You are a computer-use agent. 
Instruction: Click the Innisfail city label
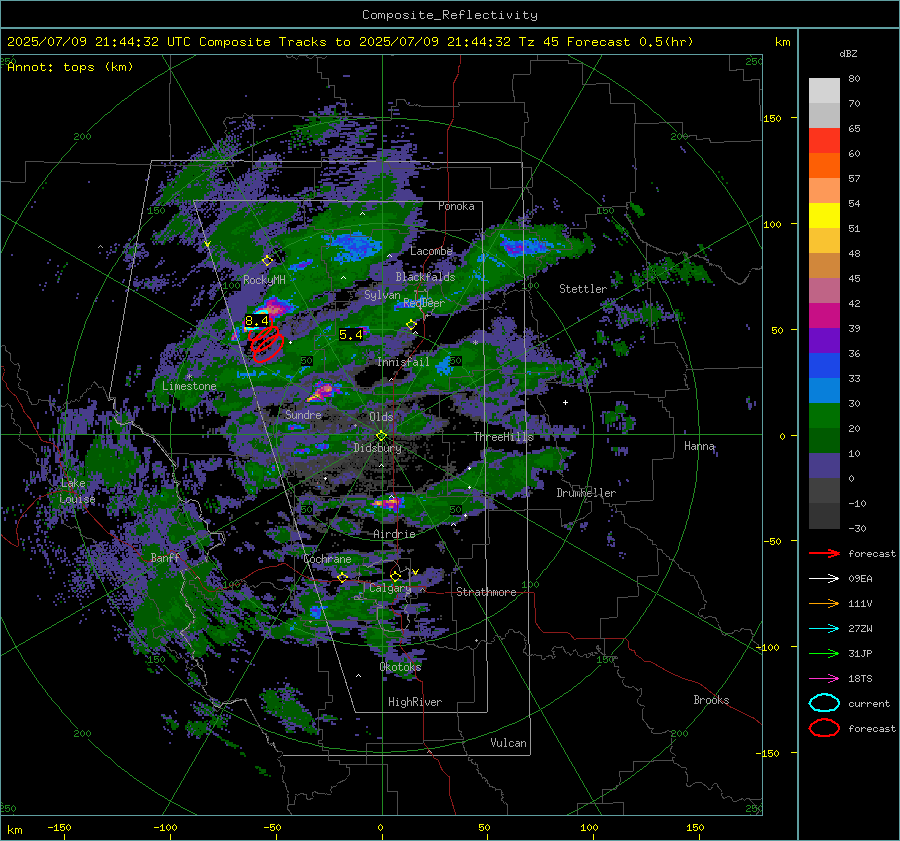pos(403,362)
